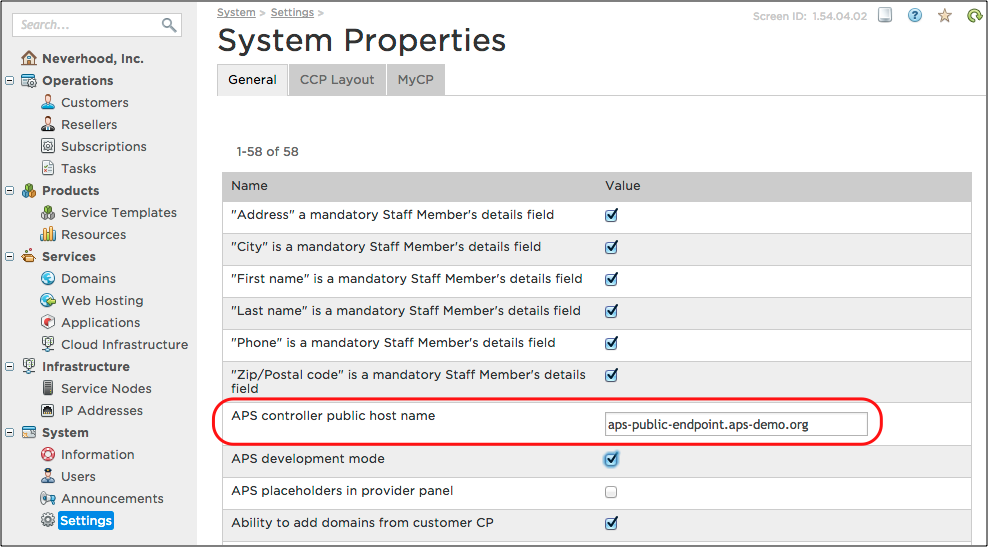This screenshot has width=988, height=547.
Task: Click the help question mark icon
Action: [x=915, y=16]
